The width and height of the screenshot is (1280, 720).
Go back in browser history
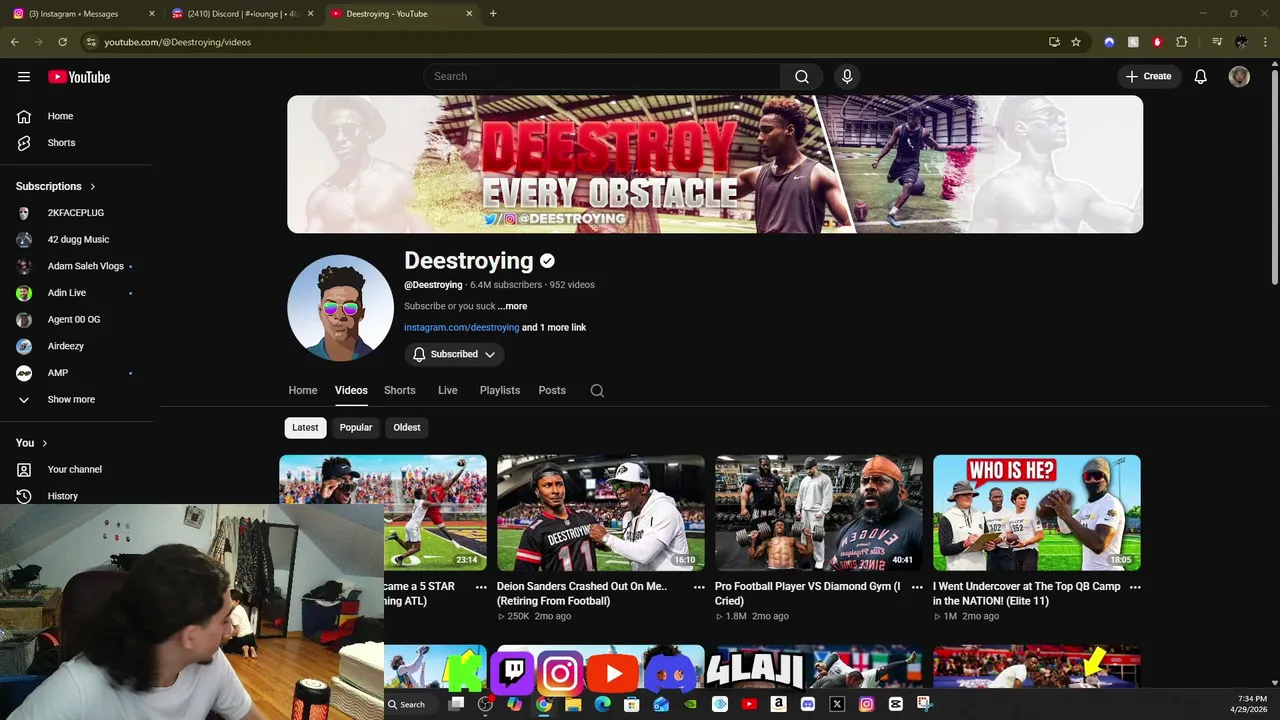[x=15, y=42]
